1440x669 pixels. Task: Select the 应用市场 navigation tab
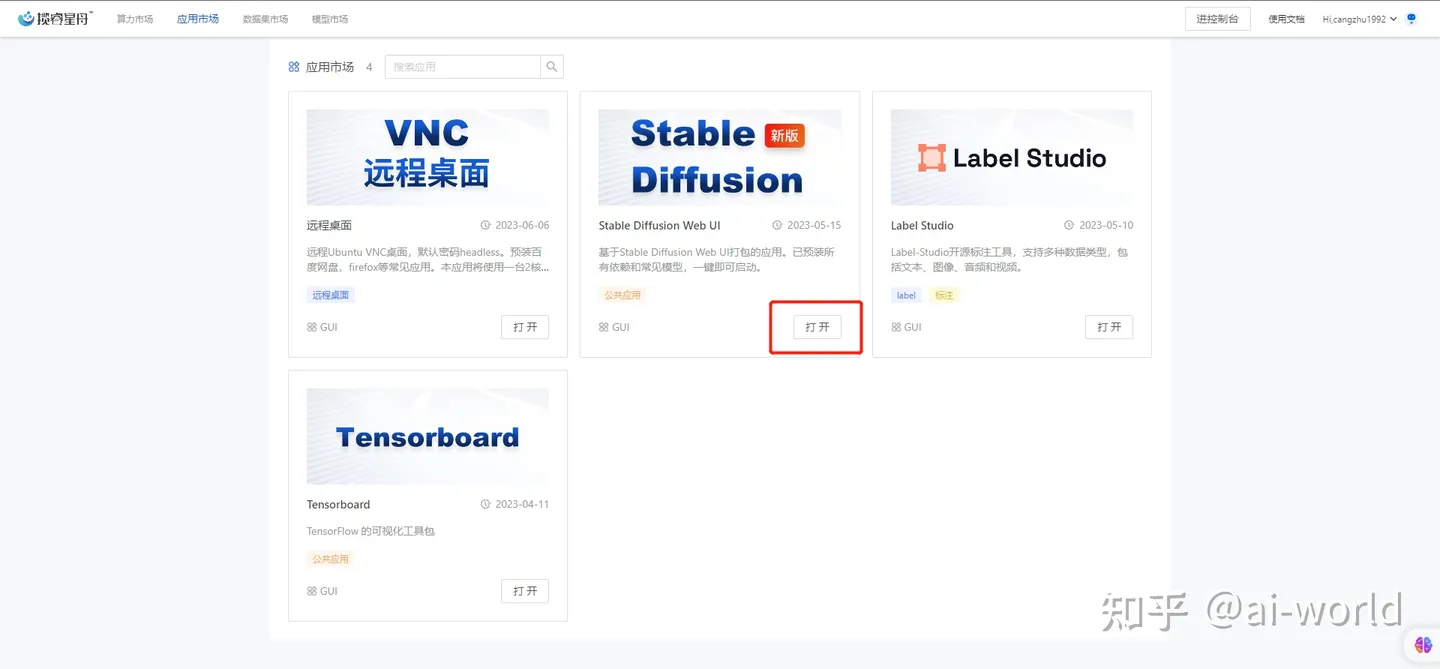click(198, 19)
